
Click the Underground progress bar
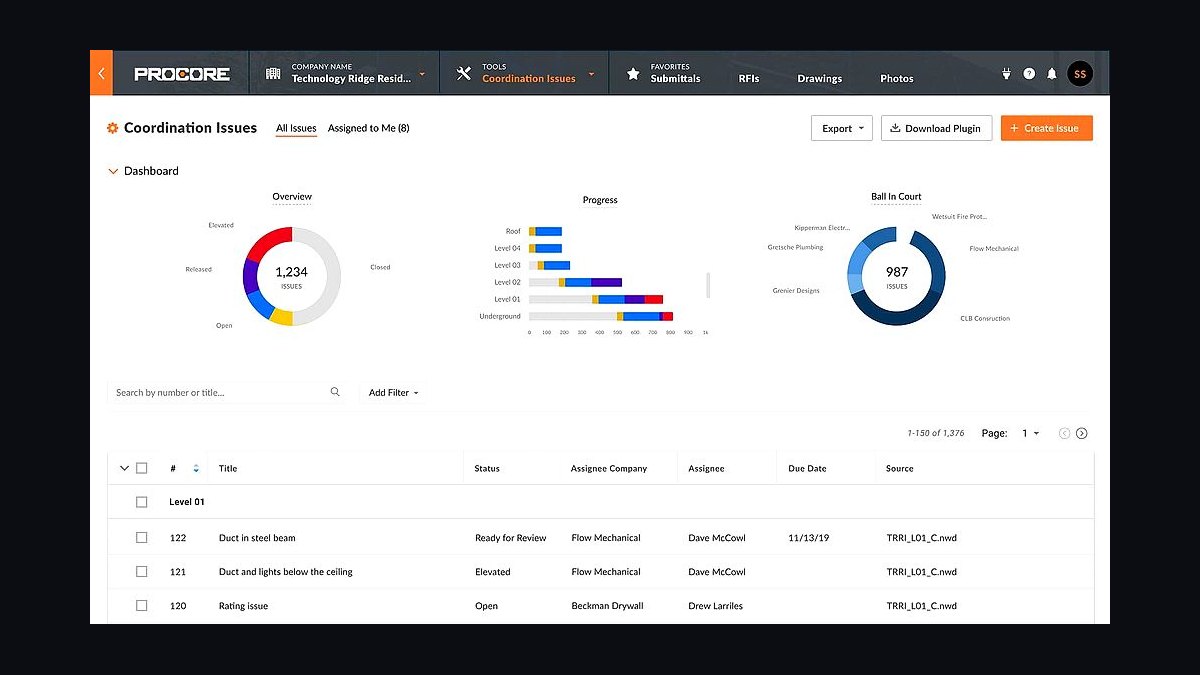pyautogui.click(x=600, y=316)
